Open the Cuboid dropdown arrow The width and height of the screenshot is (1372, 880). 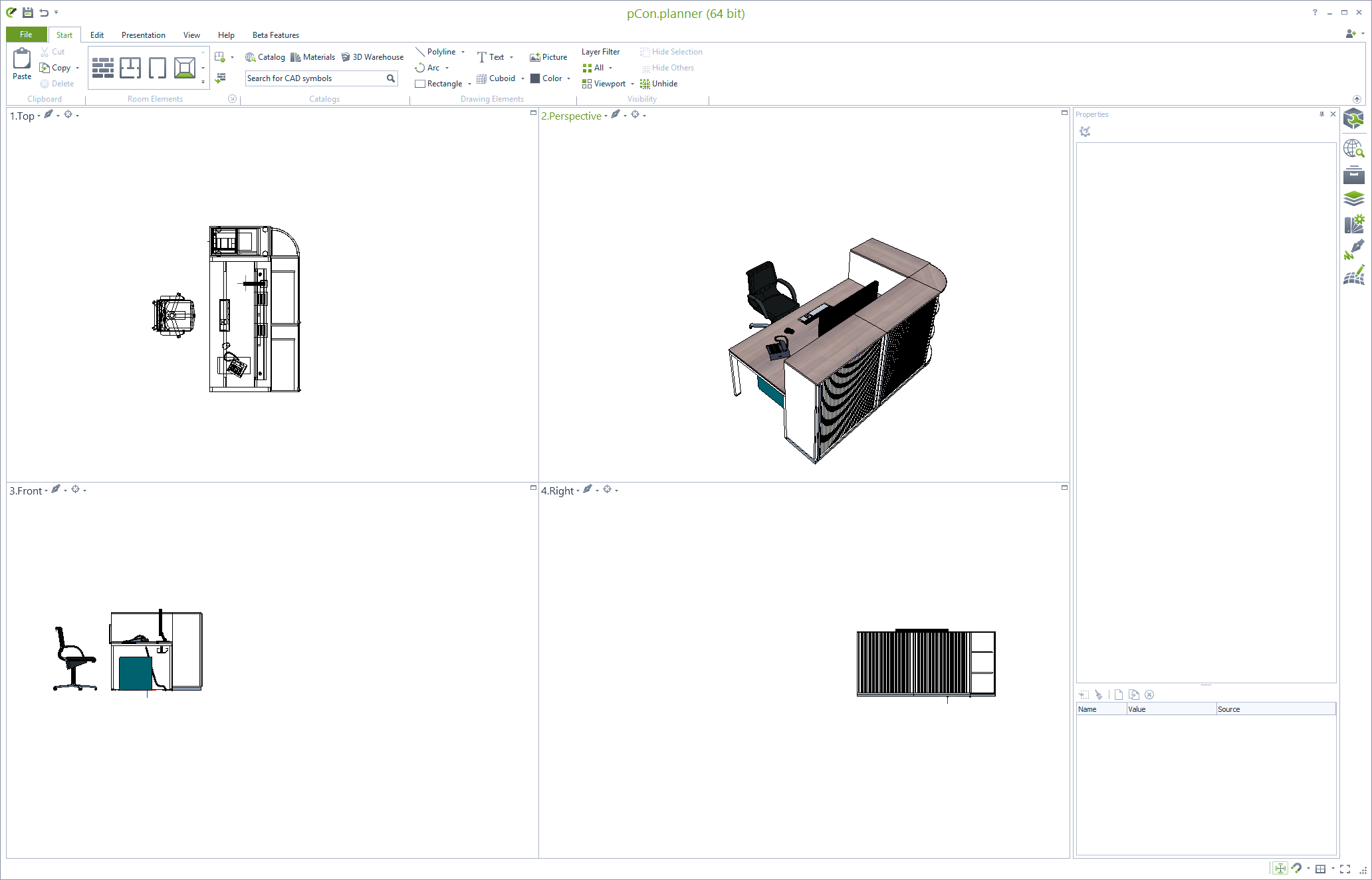[522, 78]
